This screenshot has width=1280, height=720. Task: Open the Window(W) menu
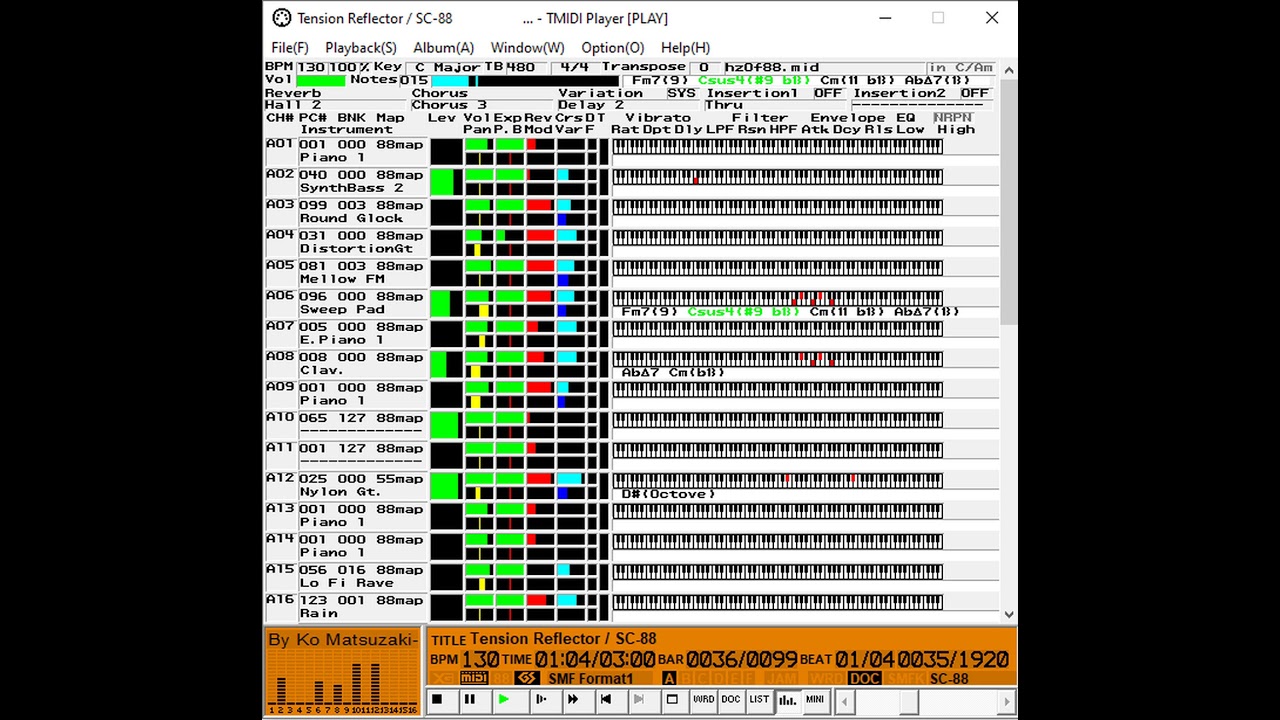(x=527, y=47)
